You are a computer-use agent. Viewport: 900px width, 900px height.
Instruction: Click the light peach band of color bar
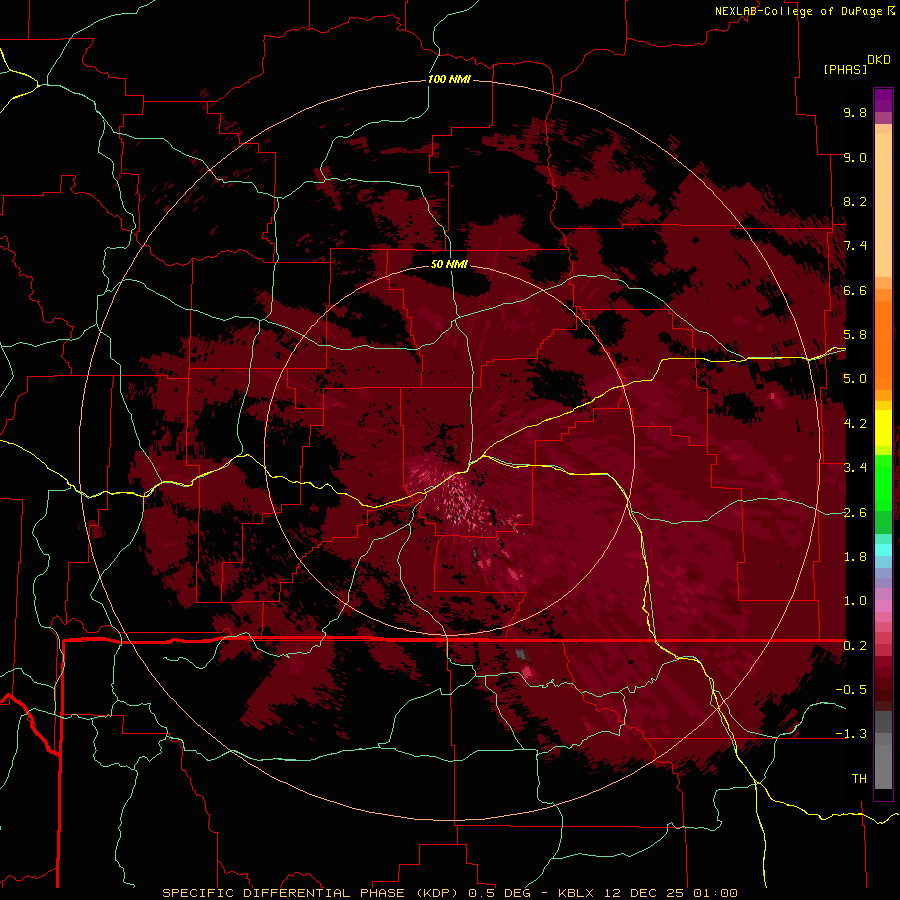pyautogui.click(x=883, y=207)
